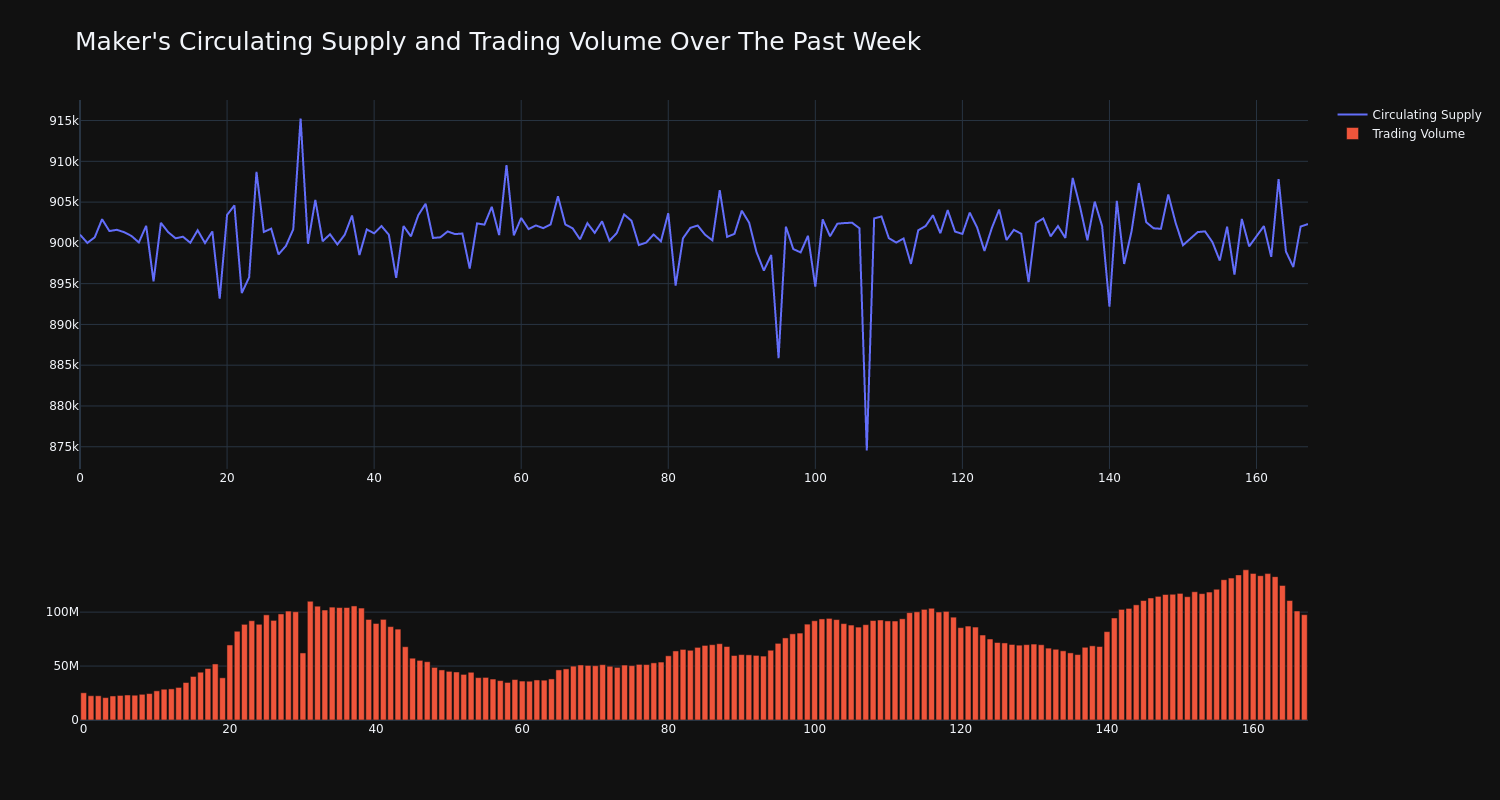The height and width of the screenshot is (800, 1500).
Task: Click the 915k y-axis label
Action: [64, 121]
